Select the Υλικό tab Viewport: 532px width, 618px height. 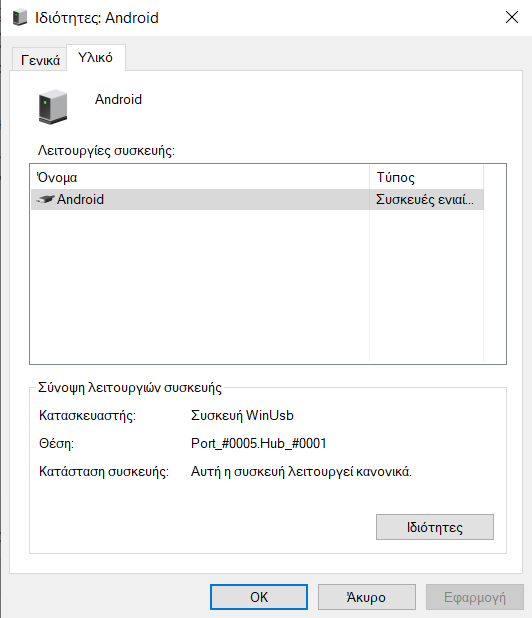(96, 58)
